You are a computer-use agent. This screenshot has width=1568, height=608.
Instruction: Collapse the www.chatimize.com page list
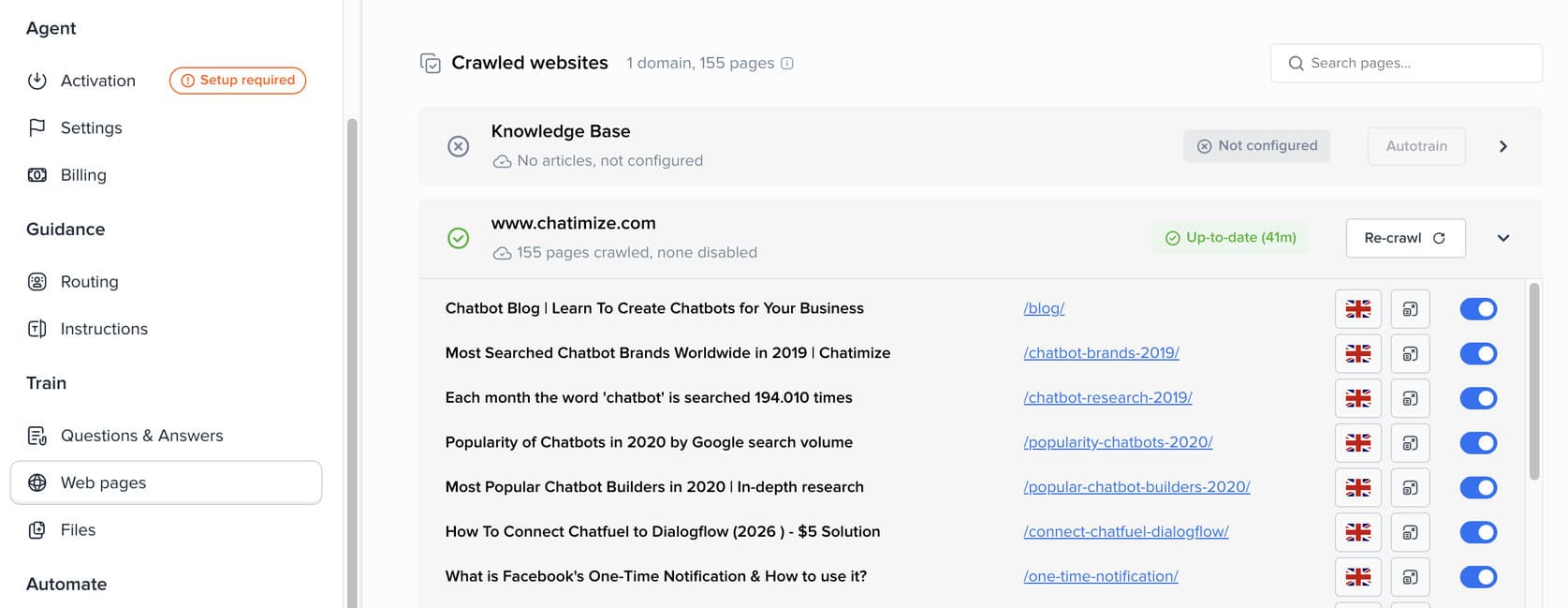point(1503,238)
